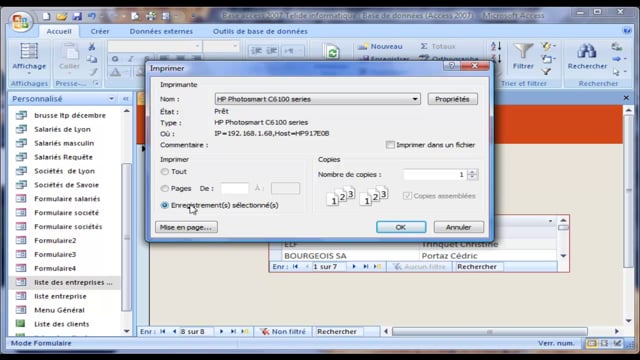Click the Filtrer funnel icon

pyautogui.click(x=523, y=56)
